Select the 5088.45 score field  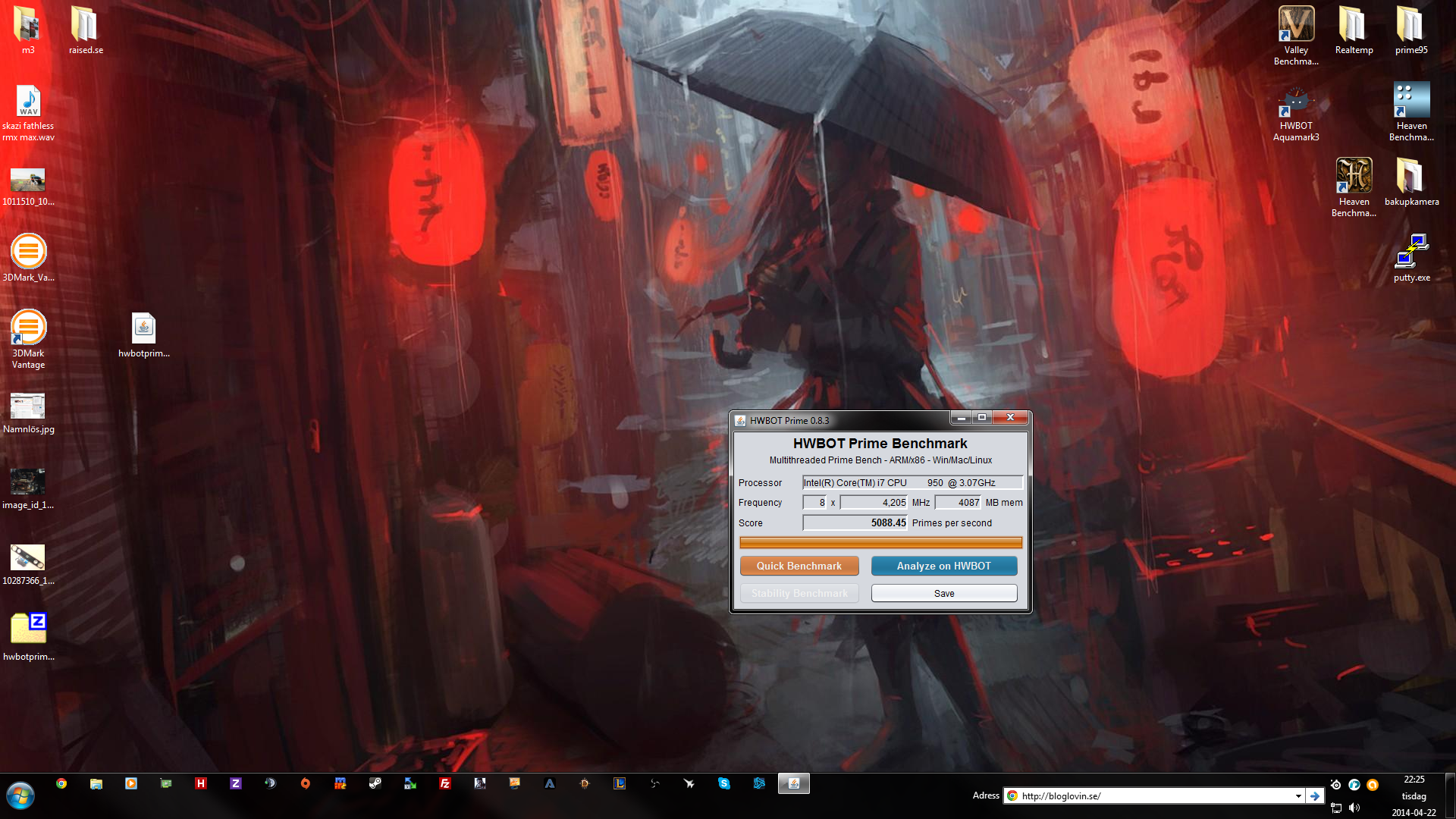click(x=855, y=522)
